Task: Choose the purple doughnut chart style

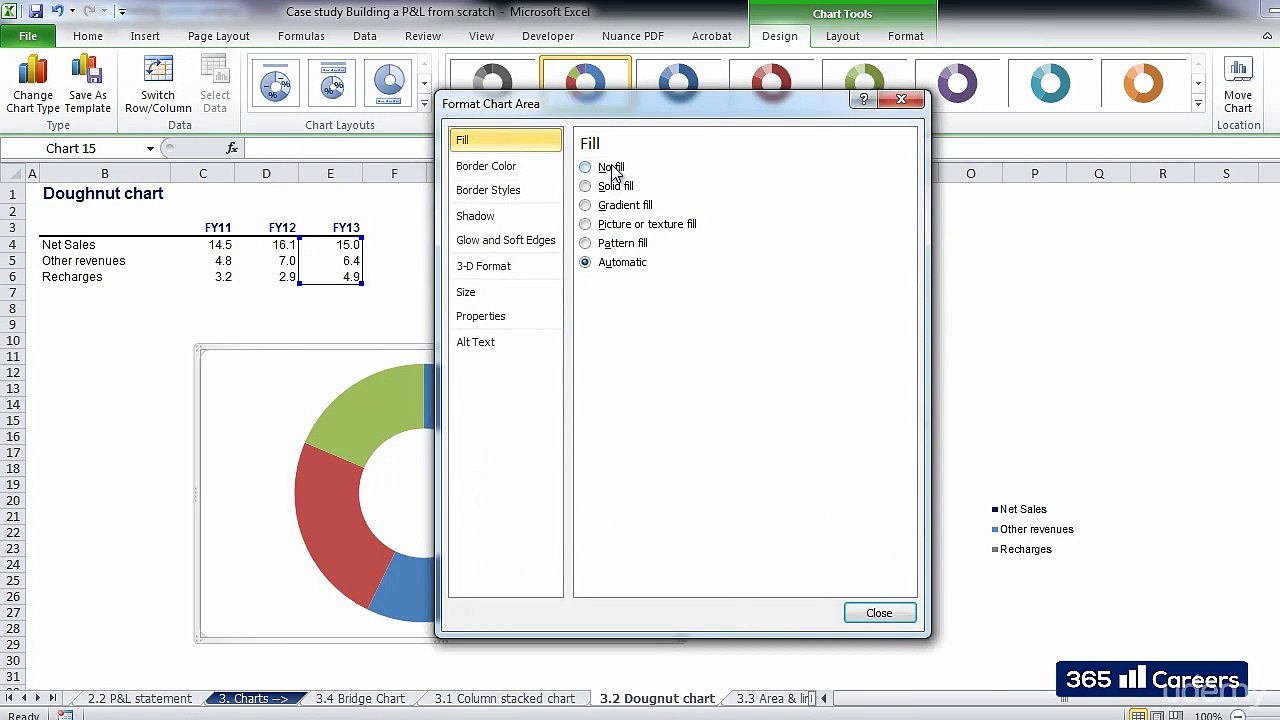Action: 957,82
